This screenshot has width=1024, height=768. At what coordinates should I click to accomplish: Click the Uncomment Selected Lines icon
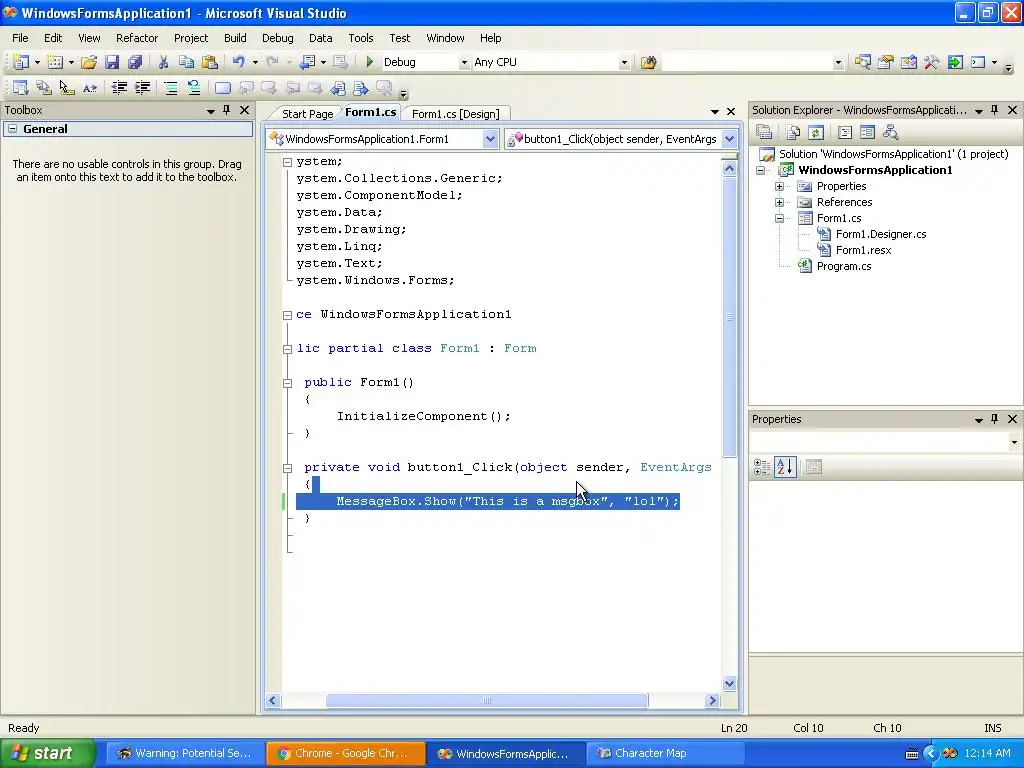click(193, 88)
